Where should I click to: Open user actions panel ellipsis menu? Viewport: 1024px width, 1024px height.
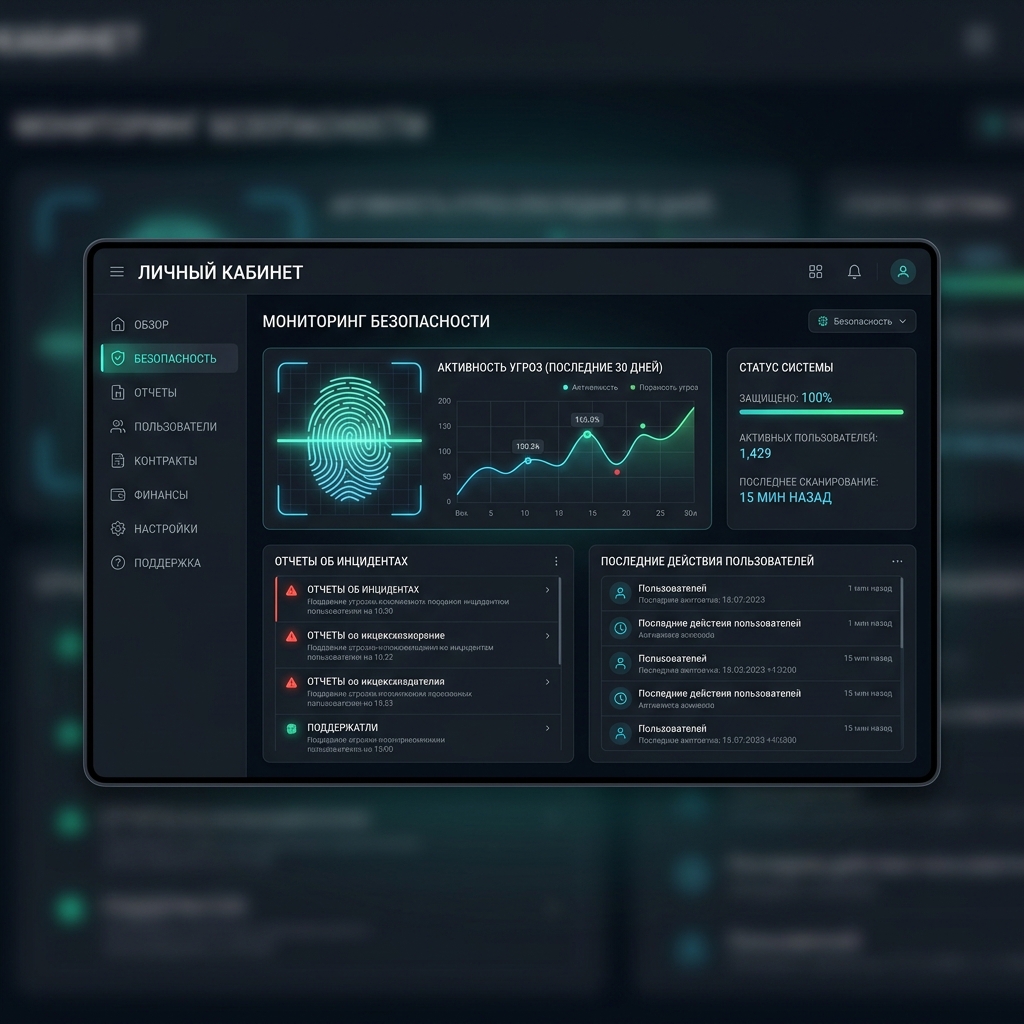coord(897,561)
